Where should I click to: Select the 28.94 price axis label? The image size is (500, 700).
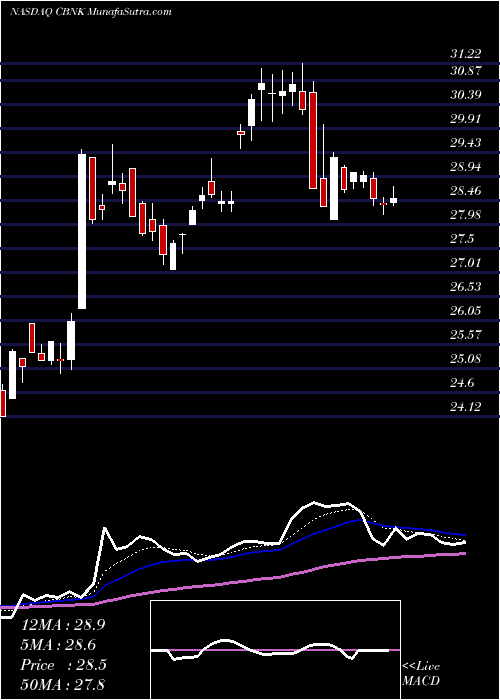tap(466, 167)
